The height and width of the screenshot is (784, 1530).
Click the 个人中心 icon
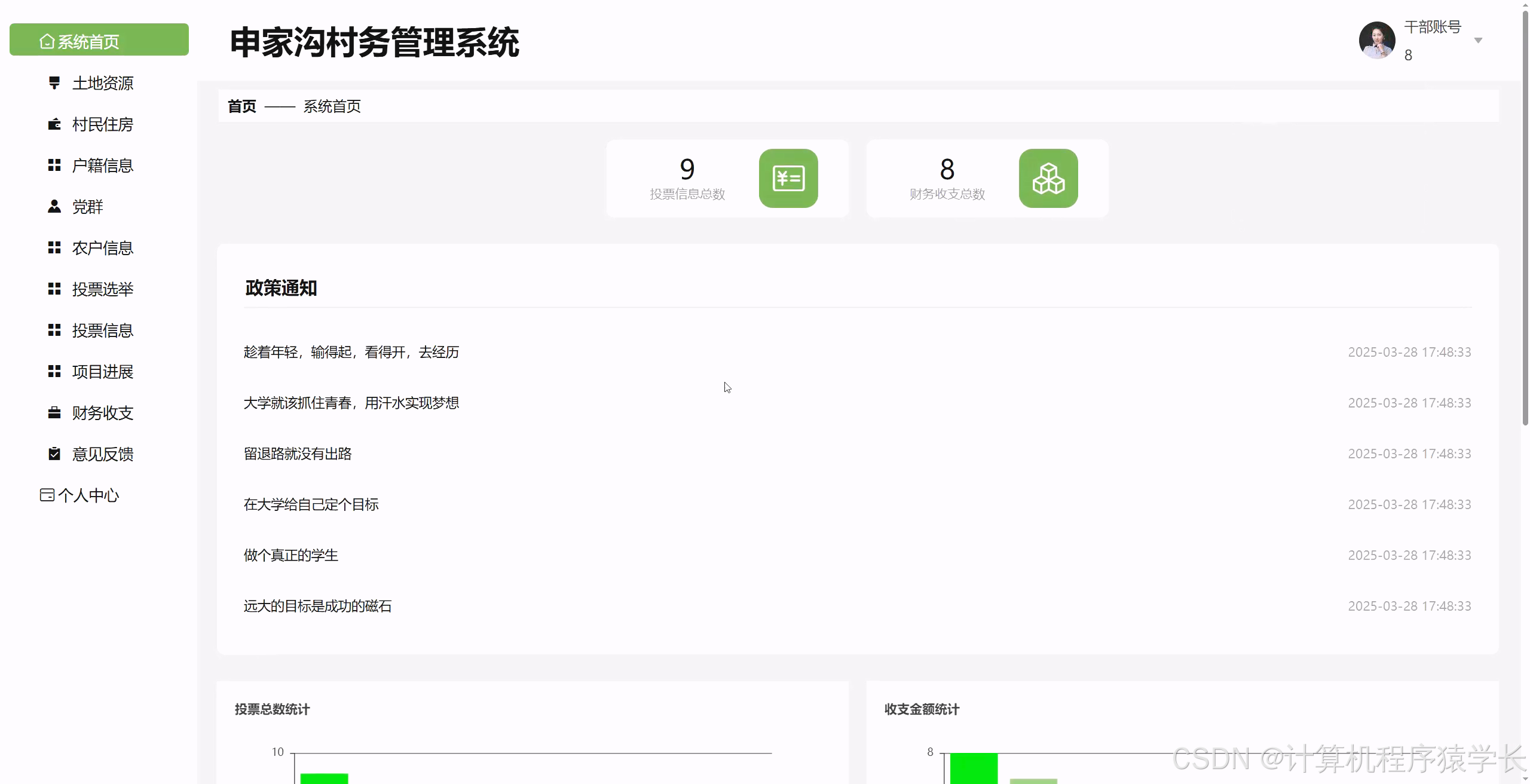pyautogui.click(x=47, y=495)
